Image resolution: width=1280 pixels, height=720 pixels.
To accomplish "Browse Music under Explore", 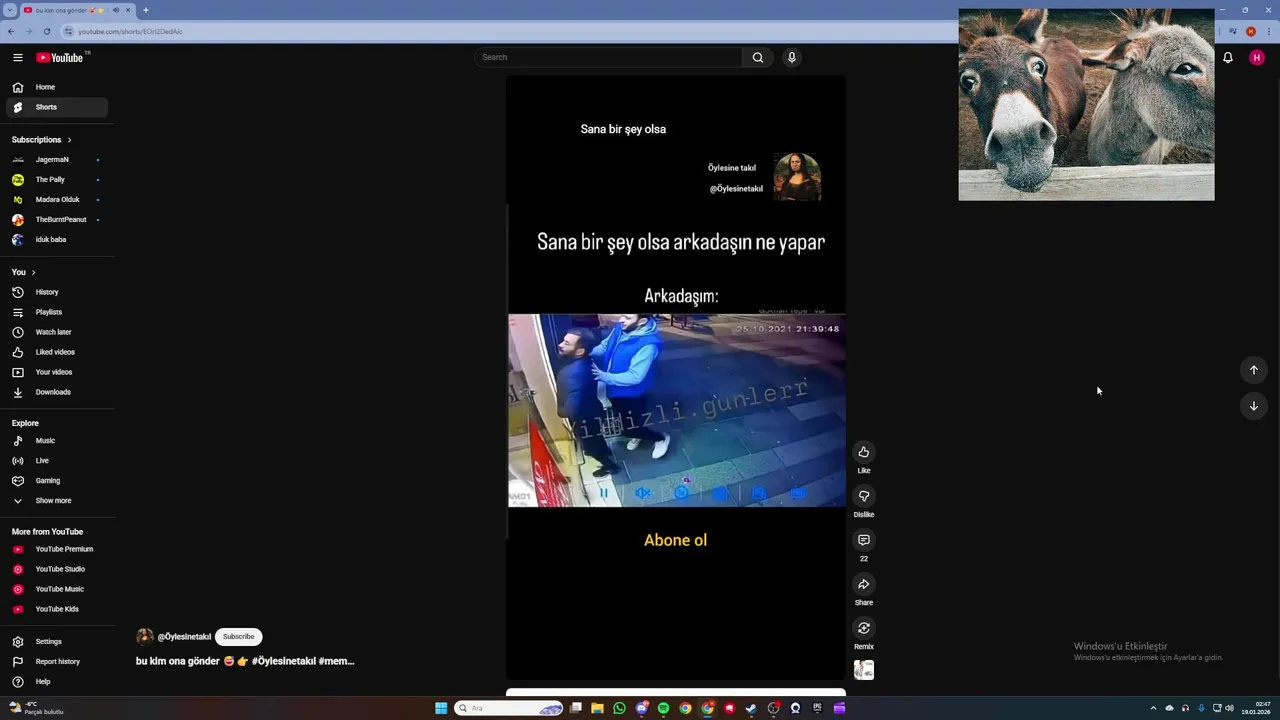I will tap(56, 441).
